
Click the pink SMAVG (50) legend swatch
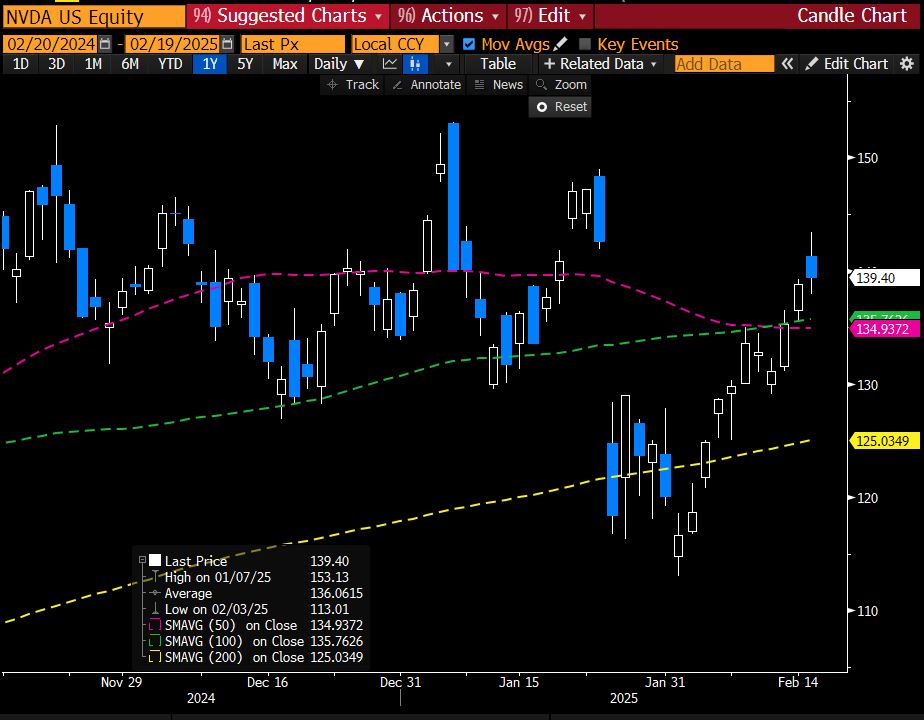(x=155, y=625)
